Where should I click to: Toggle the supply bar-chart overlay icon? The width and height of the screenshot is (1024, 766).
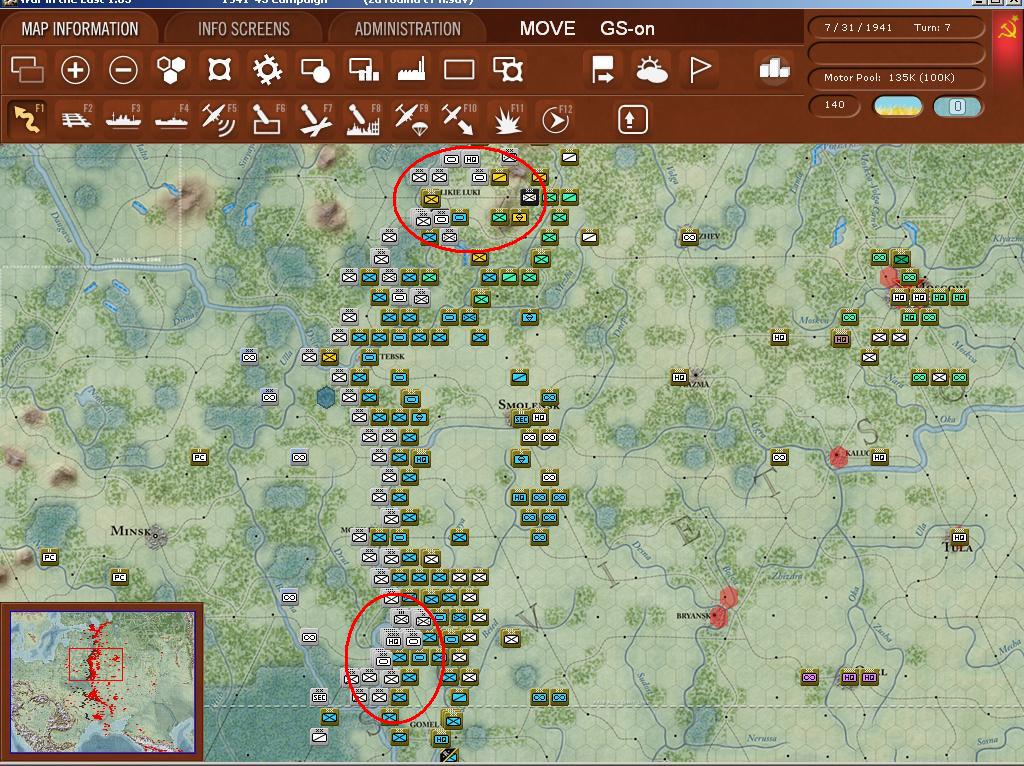(364, 69)
